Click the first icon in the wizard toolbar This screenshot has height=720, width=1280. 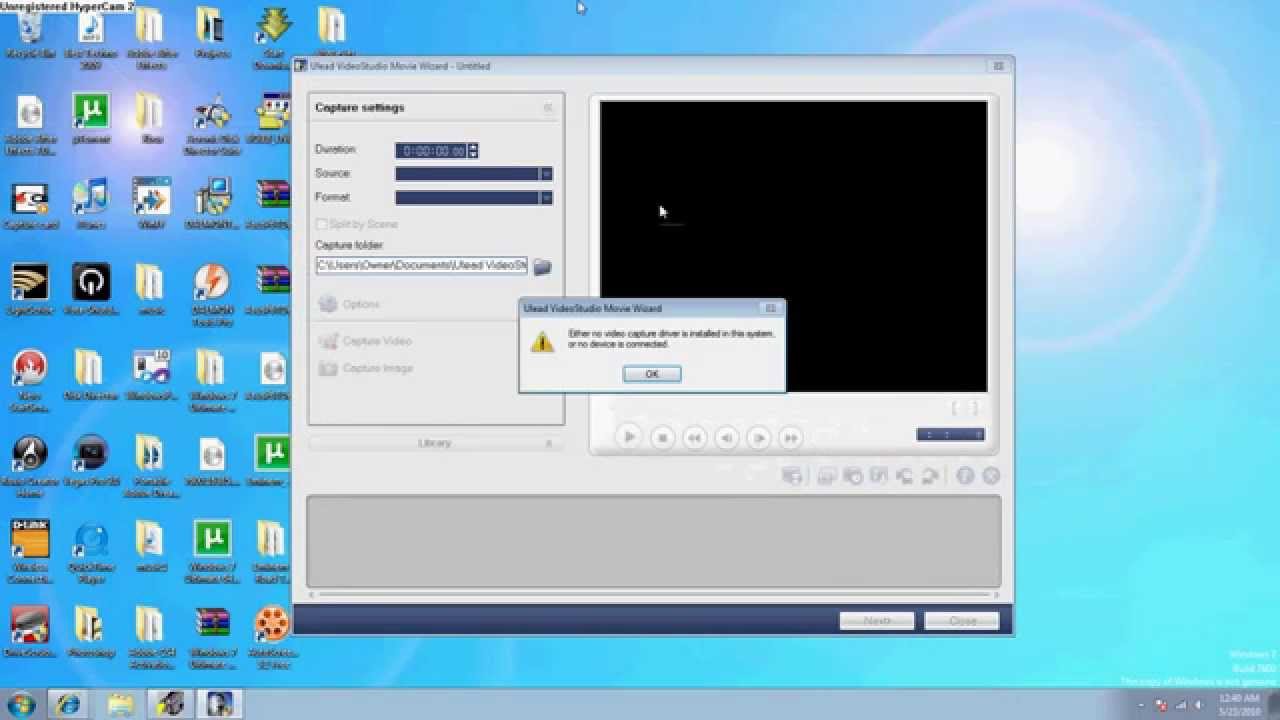[x=792, y=476]
